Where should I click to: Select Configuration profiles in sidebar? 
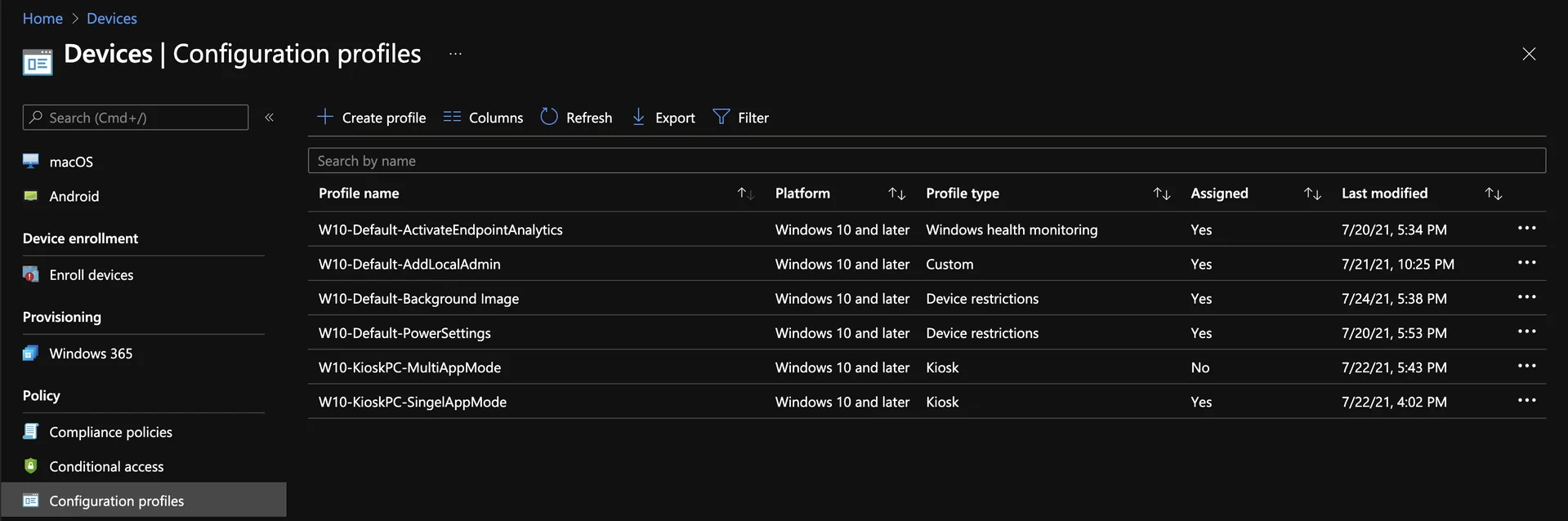117,501
